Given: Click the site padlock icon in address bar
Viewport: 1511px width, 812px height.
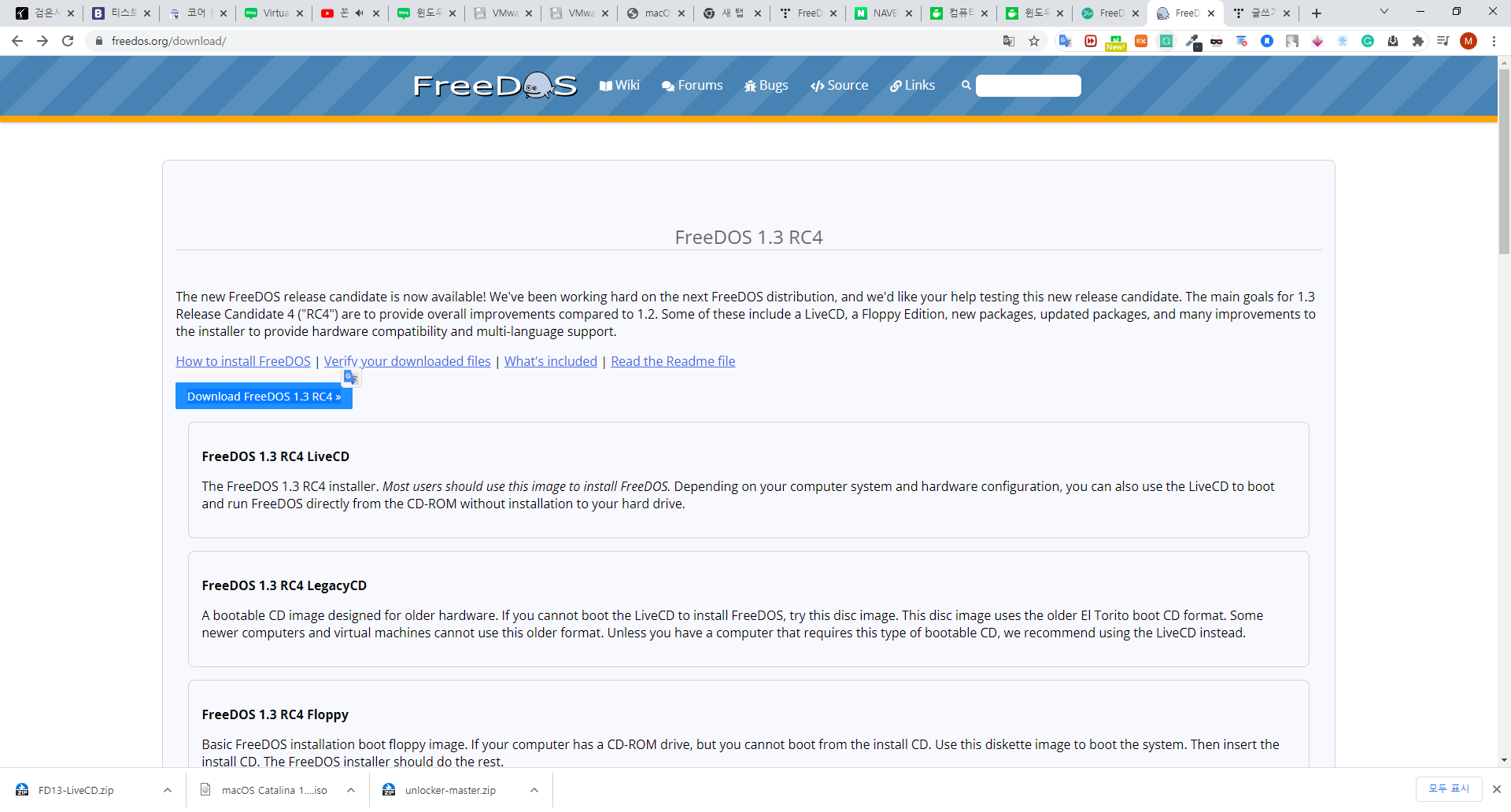Looking at the screenshot, I should [98, 41].
